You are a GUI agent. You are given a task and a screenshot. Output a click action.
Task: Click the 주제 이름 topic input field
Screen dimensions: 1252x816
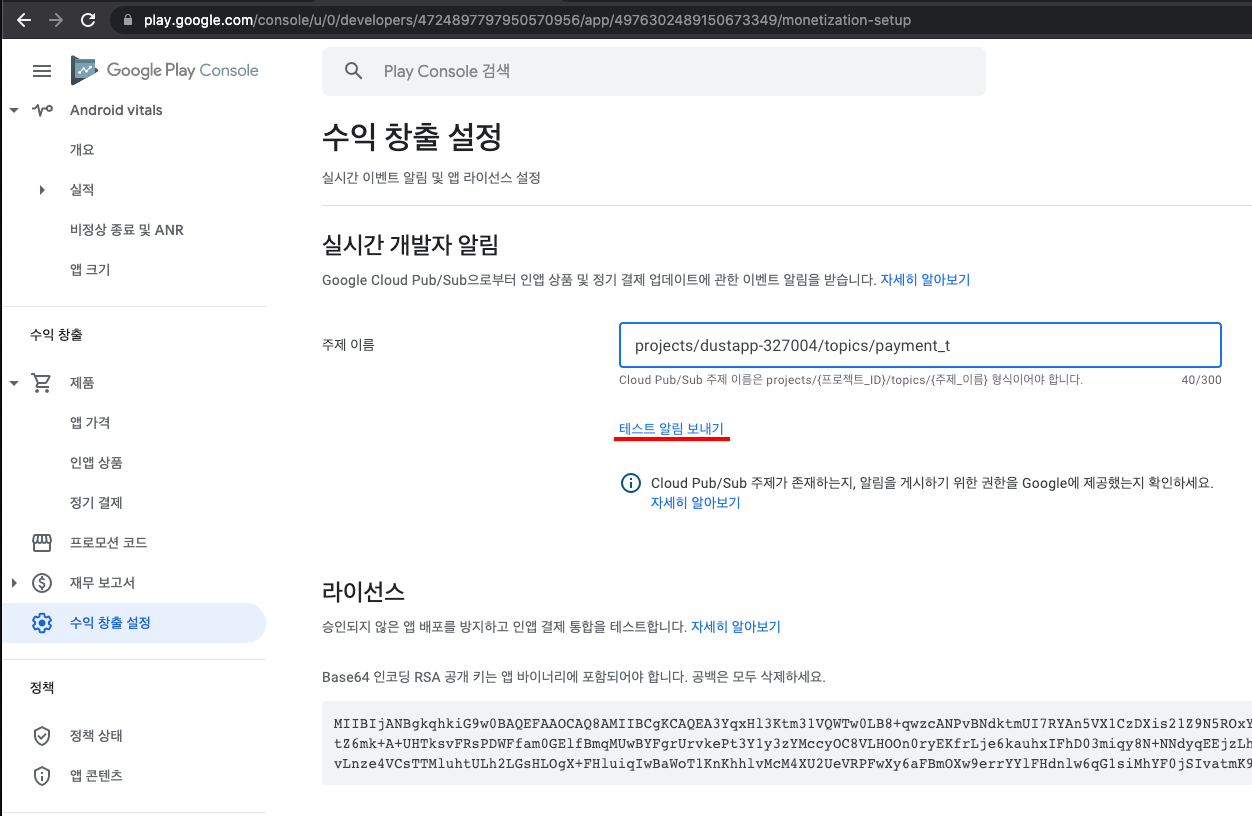(920, 346)
